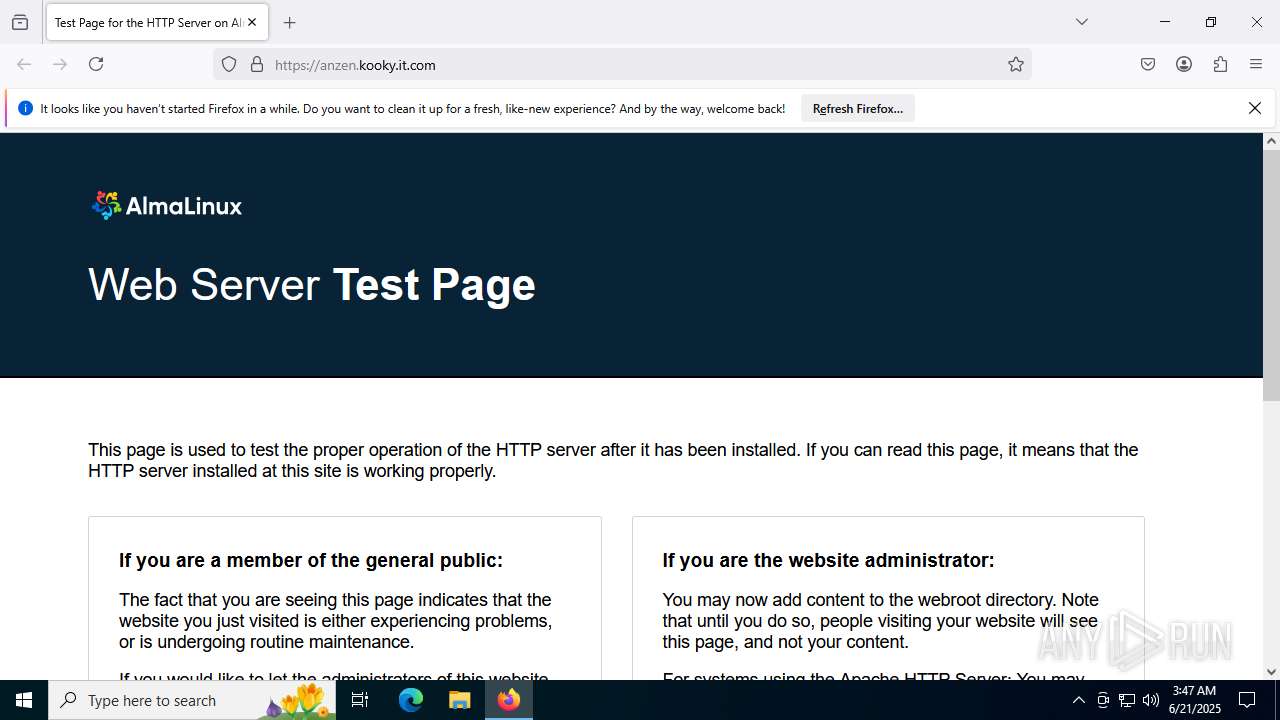Open the Action Center notifications
Image resolution: width=1280 pixels, height=720 pixels.
coord(1247,700)
